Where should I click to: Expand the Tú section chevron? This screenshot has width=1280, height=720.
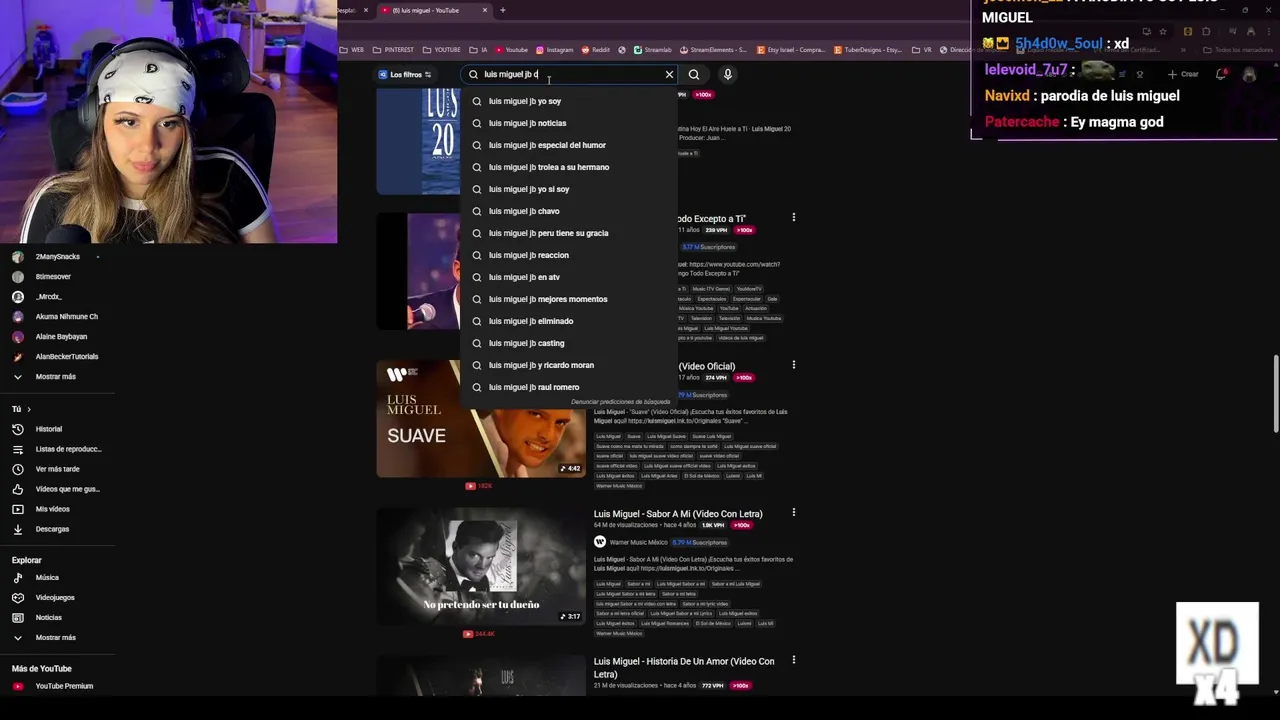pos(28,409)
